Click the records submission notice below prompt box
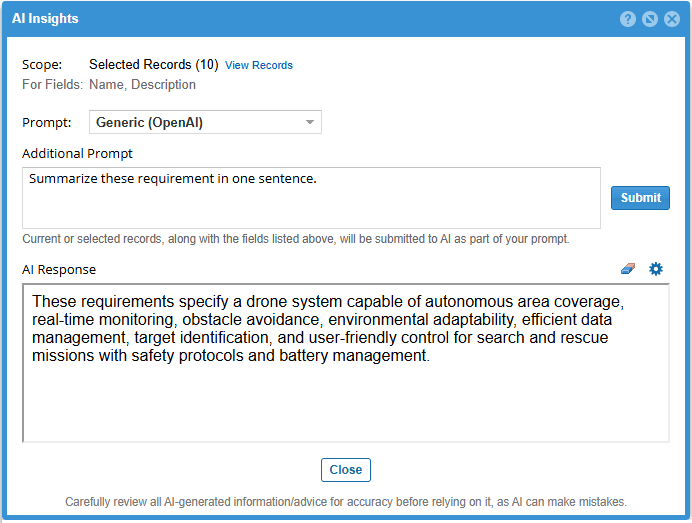The image size is (692, 523). [x=296, y=239]
